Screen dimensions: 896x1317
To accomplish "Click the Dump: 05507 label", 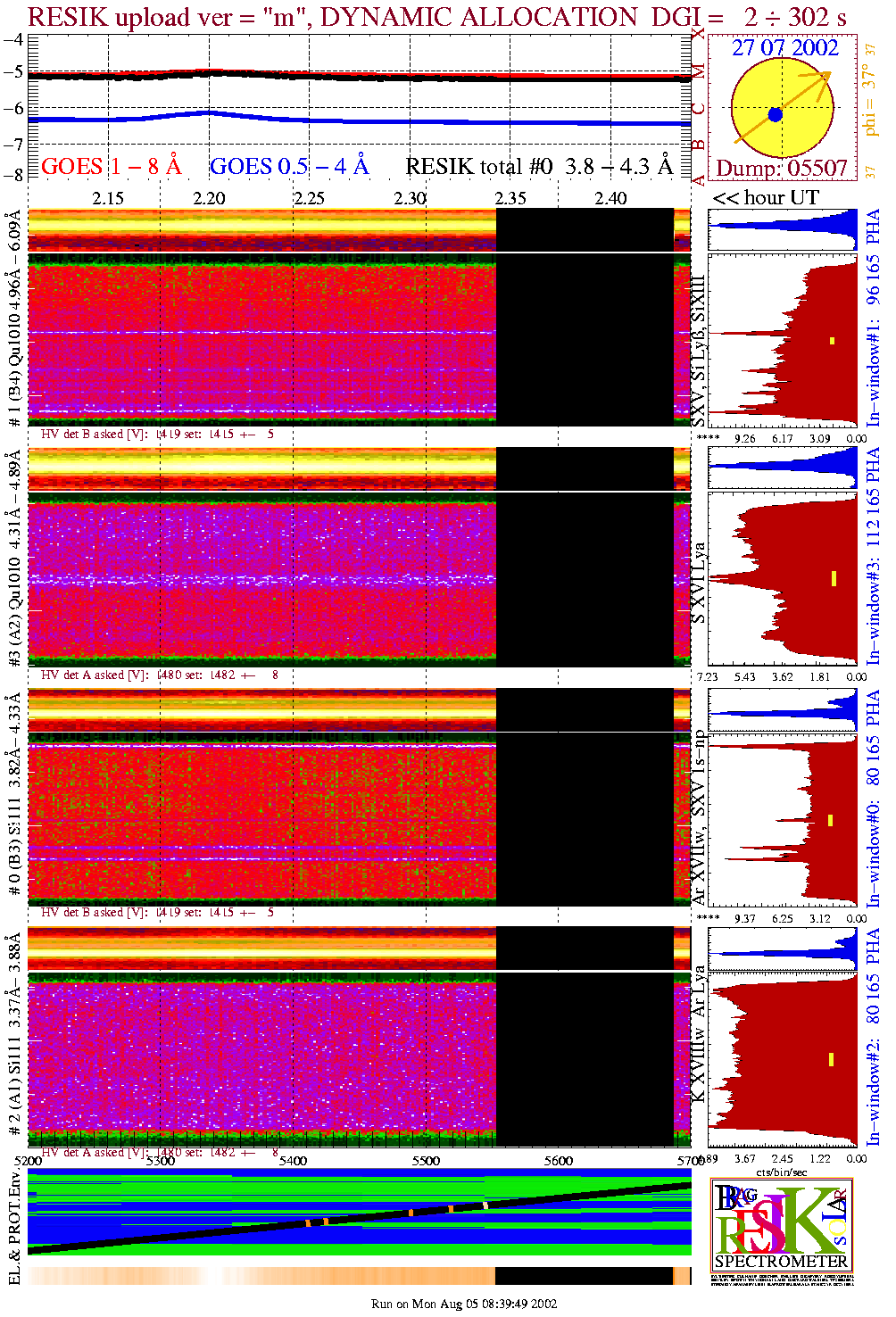I will 781,169.
